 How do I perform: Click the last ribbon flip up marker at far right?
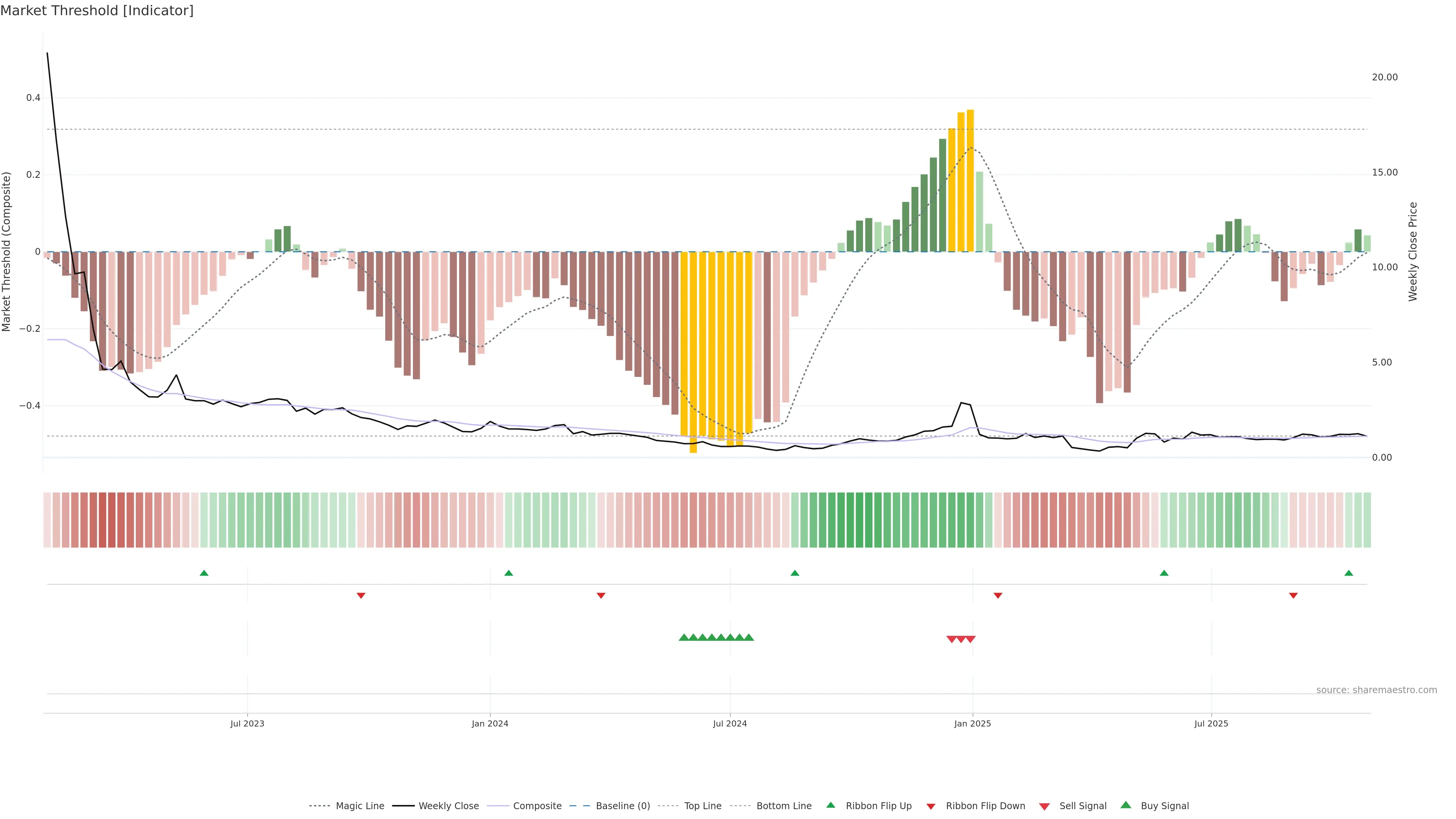(x=1349, y=573)
